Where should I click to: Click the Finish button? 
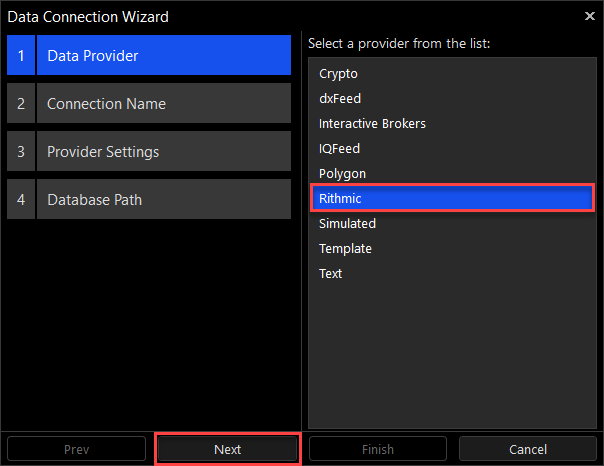point(376,450)
